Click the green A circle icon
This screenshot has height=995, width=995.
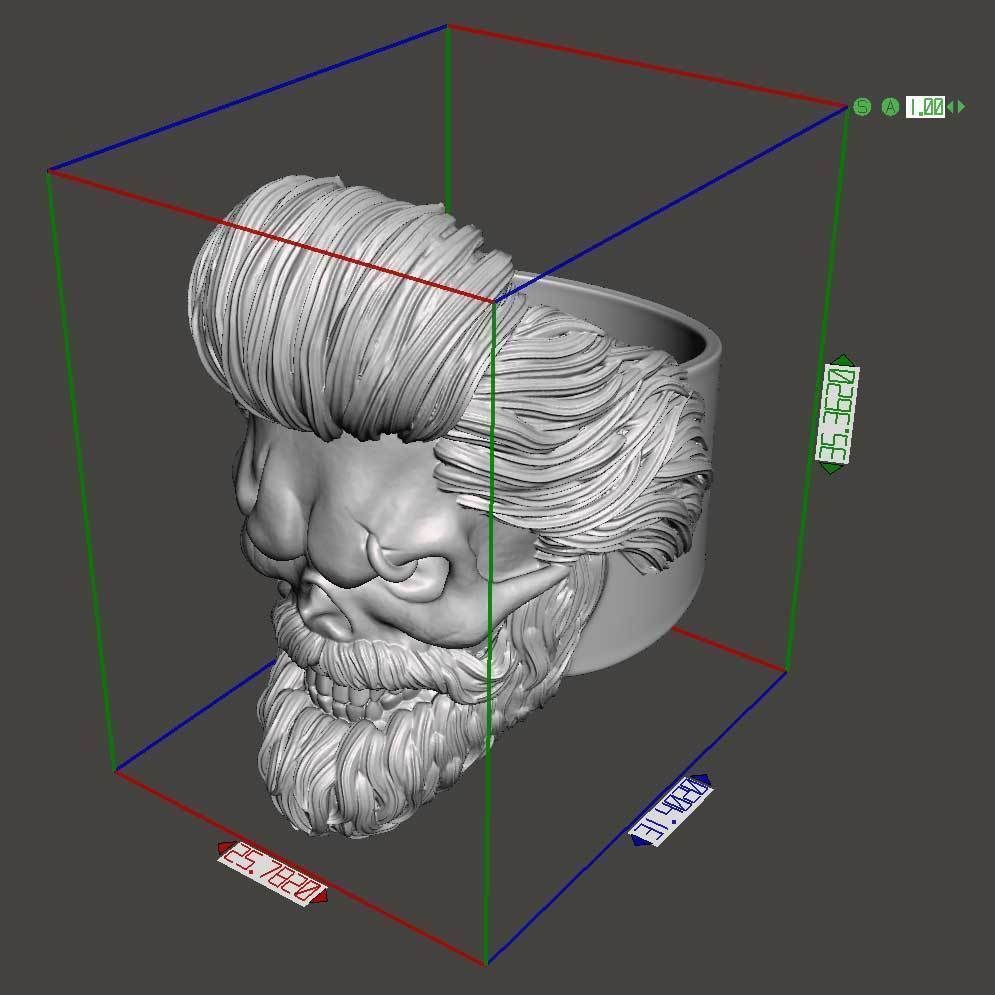point(890,107)
